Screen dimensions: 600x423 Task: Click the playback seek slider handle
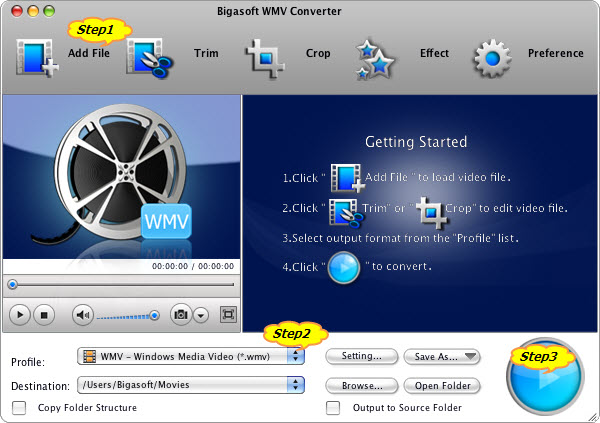click(x=13, y=284)
